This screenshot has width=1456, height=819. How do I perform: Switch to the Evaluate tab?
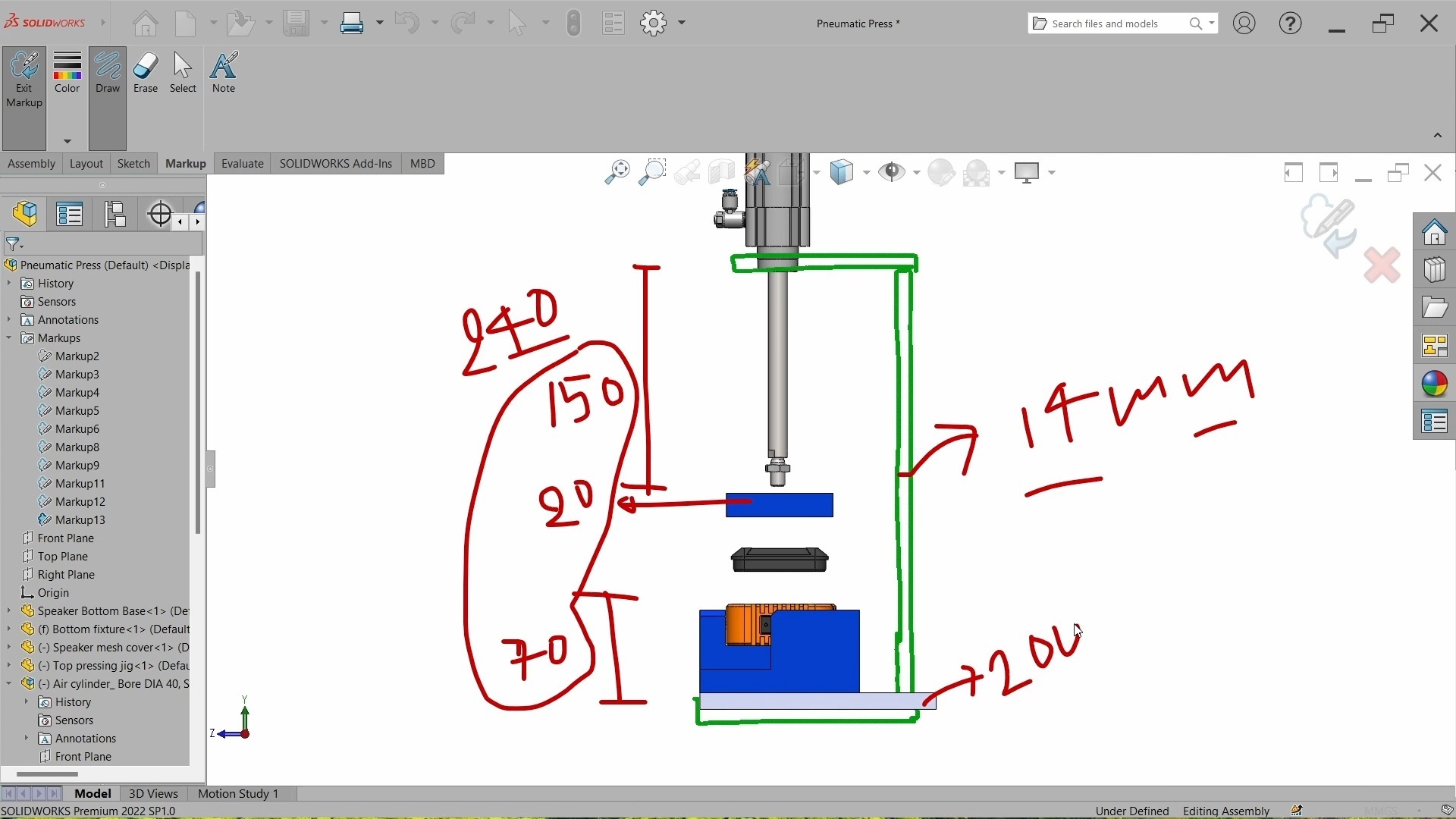pyautogui.click(x=243, y=164)
